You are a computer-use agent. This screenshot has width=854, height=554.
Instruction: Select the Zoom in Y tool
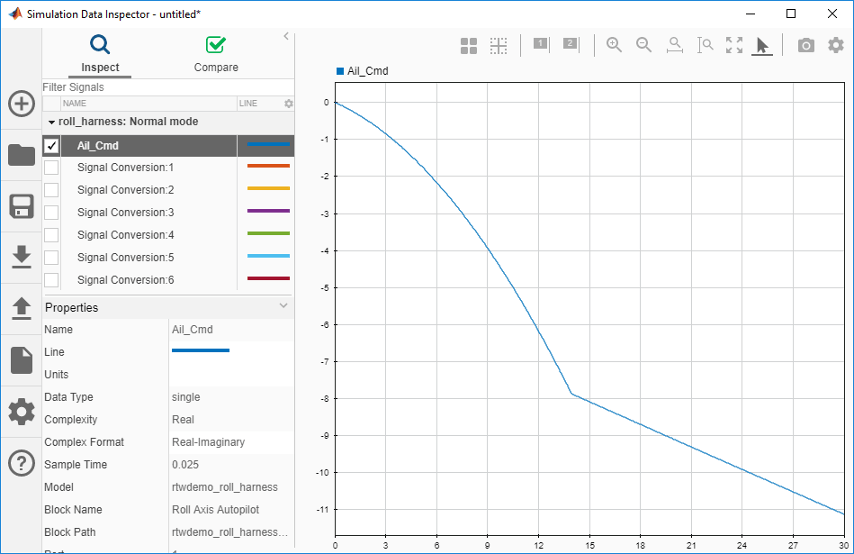(x=705, y=45)
